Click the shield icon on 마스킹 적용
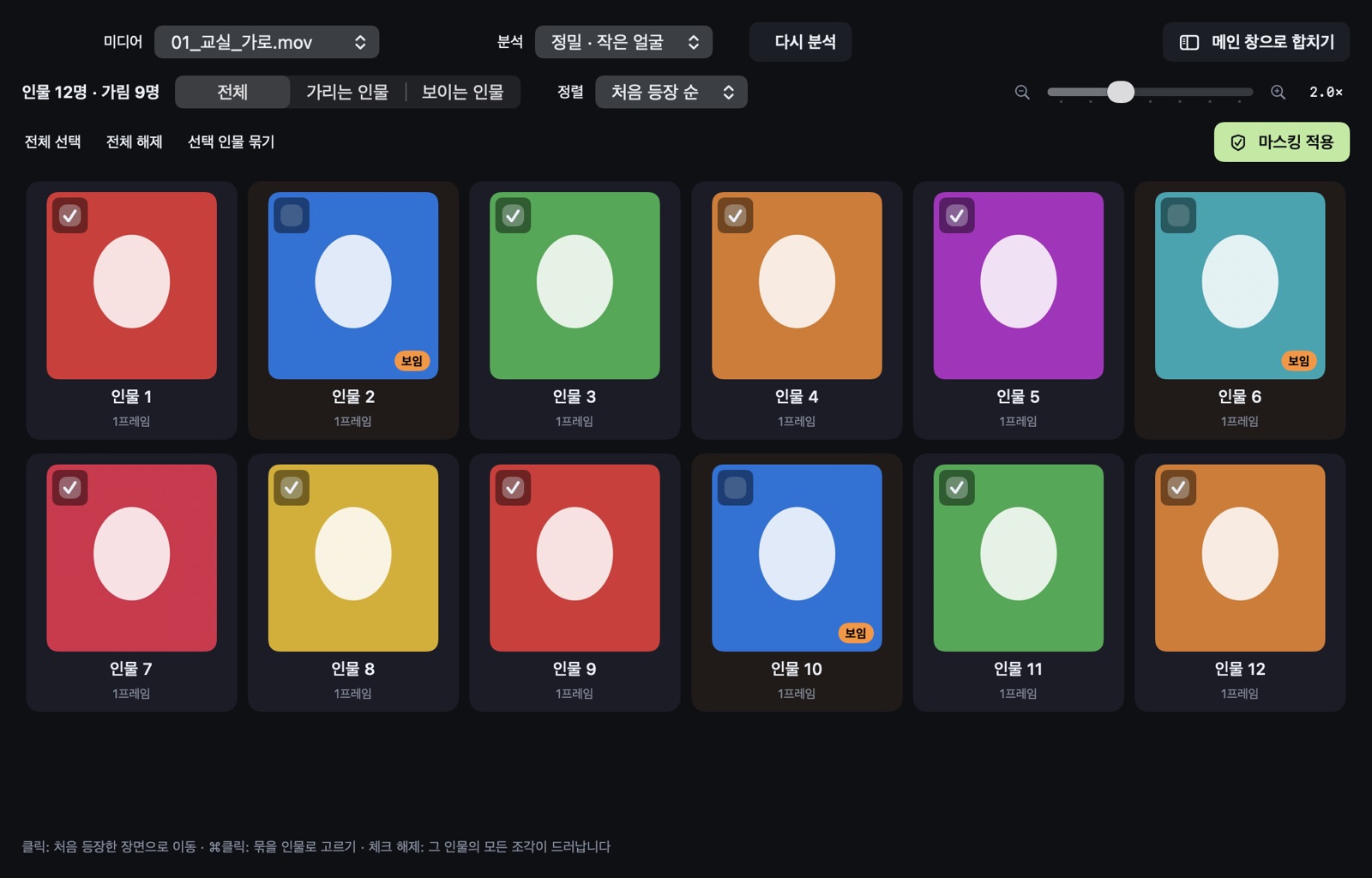The height and width of the screenshot is (878, 1372). pos(1237,142)
